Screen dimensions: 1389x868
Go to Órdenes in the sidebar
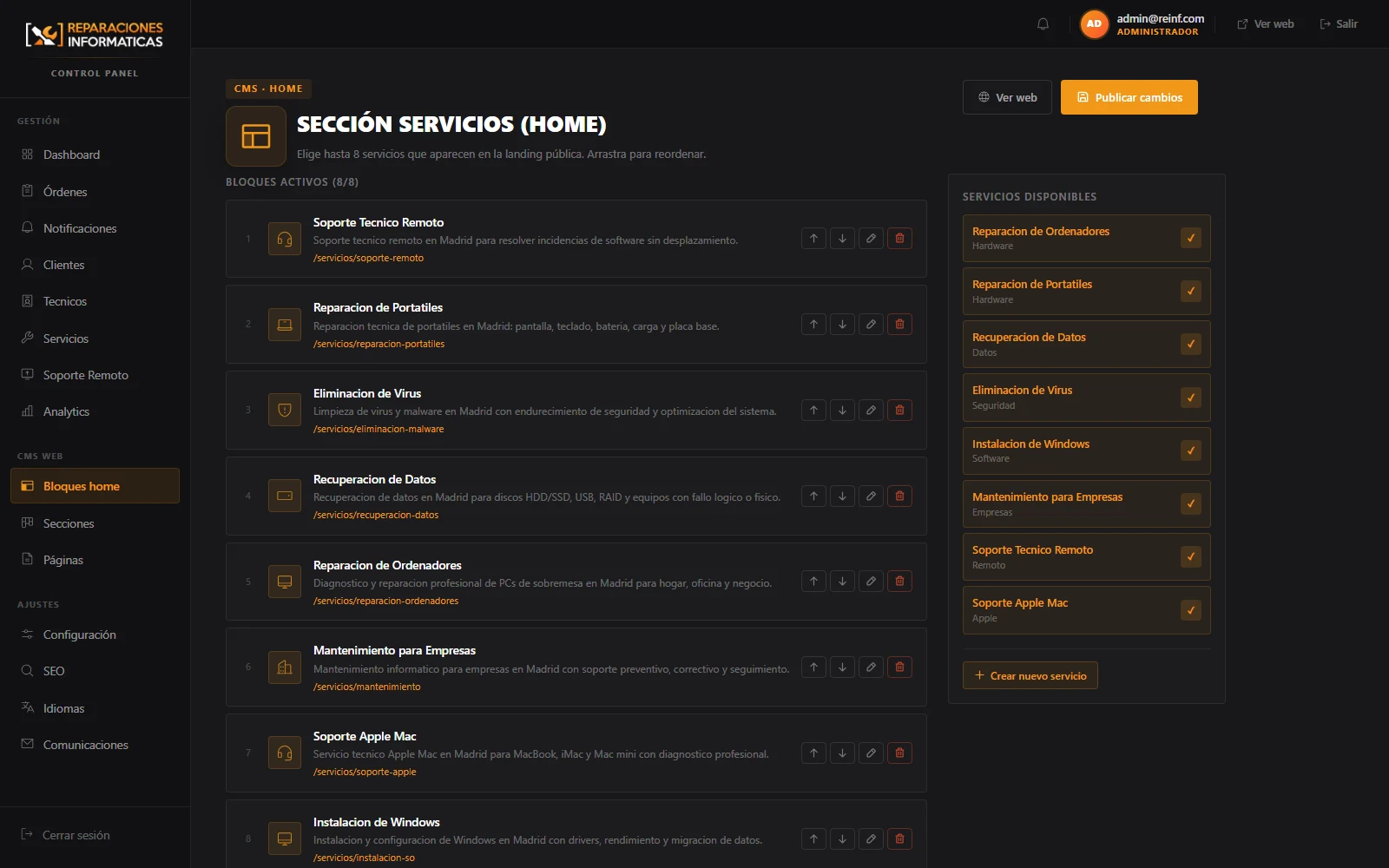point(95,192)
